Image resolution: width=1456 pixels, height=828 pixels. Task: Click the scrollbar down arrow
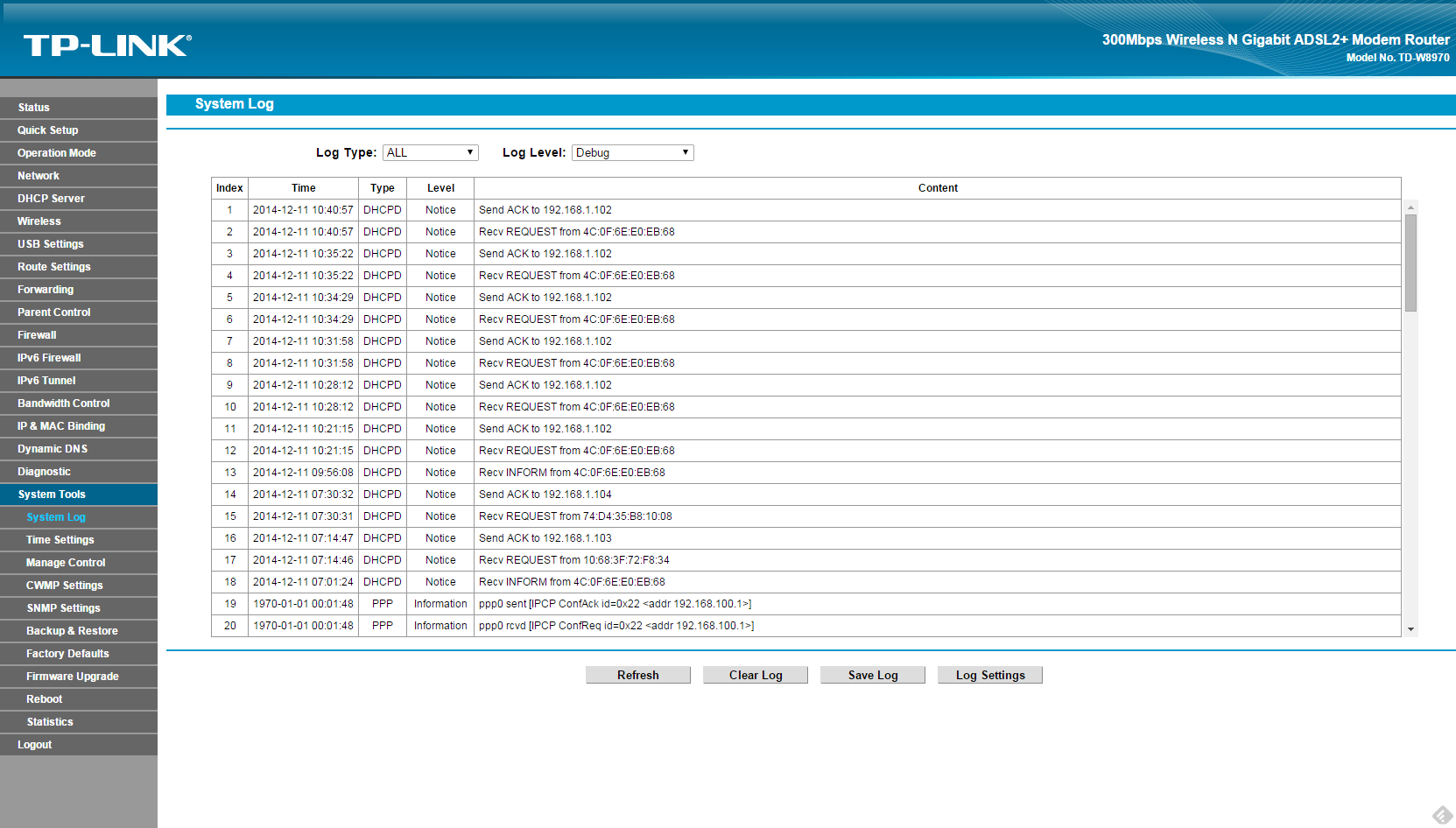point(1410,629)
